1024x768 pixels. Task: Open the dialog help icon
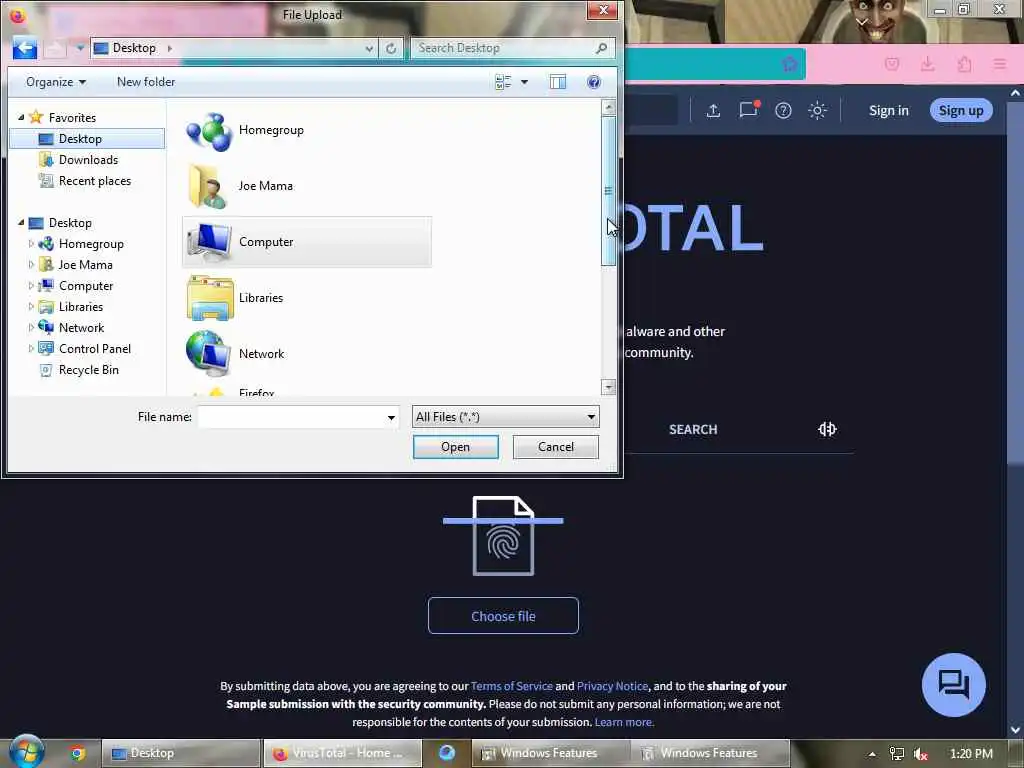pos(594,82)
